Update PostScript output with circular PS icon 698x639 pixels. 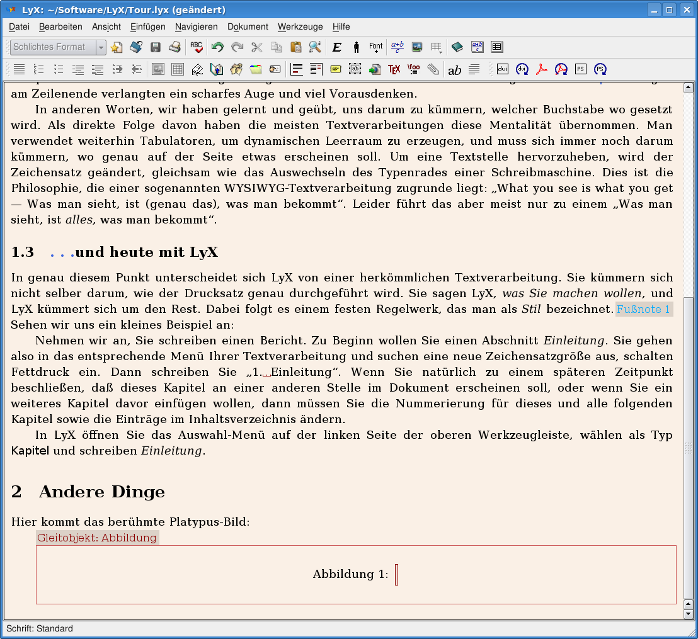[x=601, y=69]
